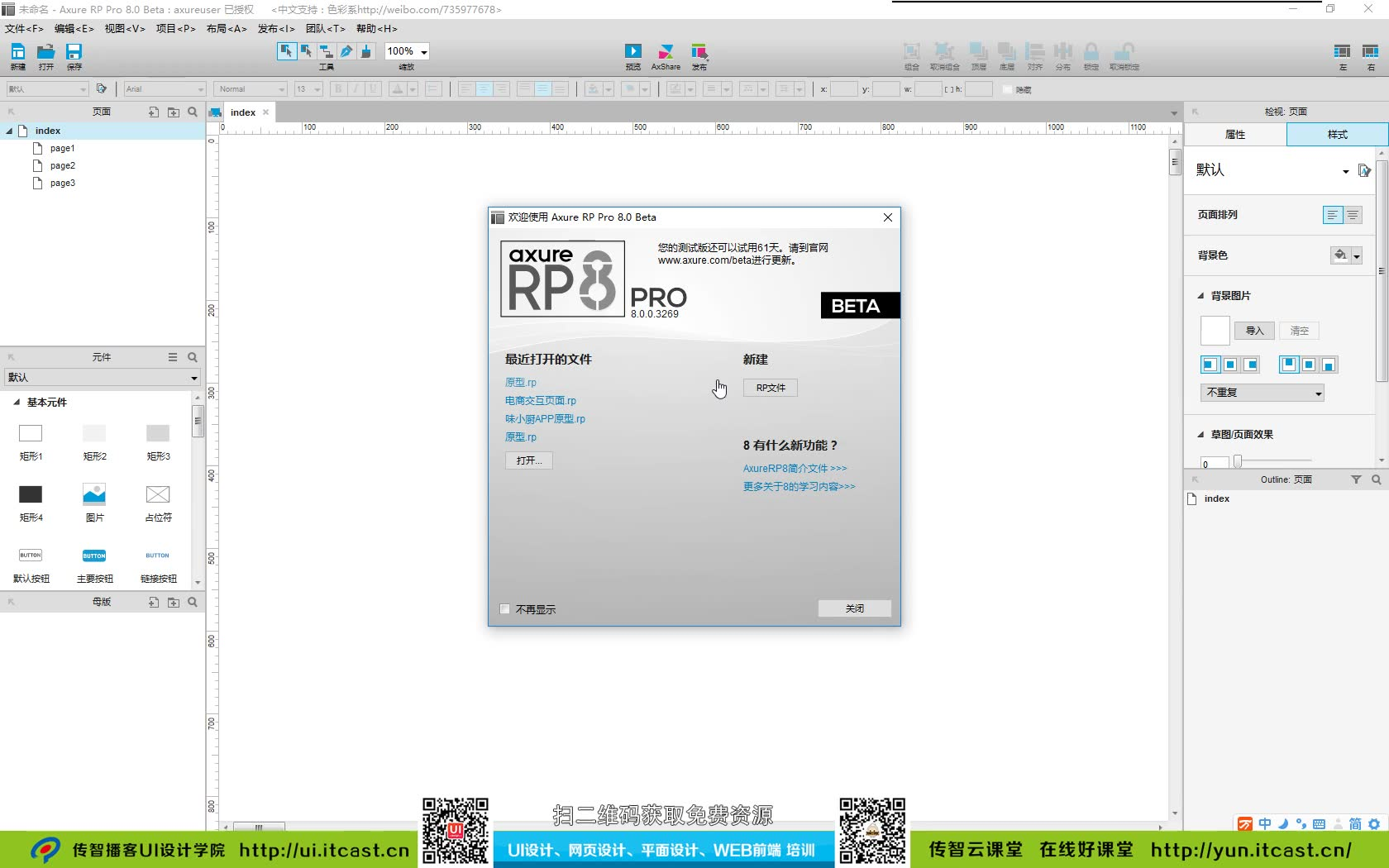Screen dimensions: 1389x868
Task: Select the format painter brush tool
Action: (366, 51)
